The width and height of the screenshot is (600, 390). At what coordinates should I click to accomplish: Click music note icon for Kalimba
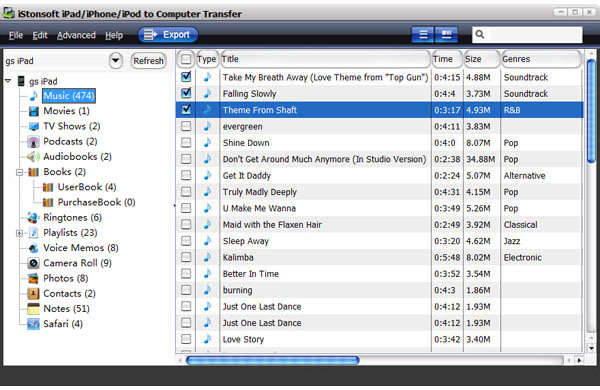pyautogui.click(x=207, y=257)
